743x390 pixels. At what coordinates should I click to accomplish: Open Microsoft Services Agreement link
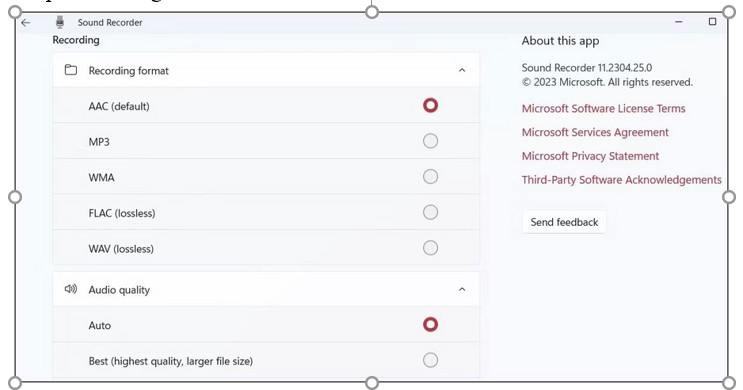595,132
